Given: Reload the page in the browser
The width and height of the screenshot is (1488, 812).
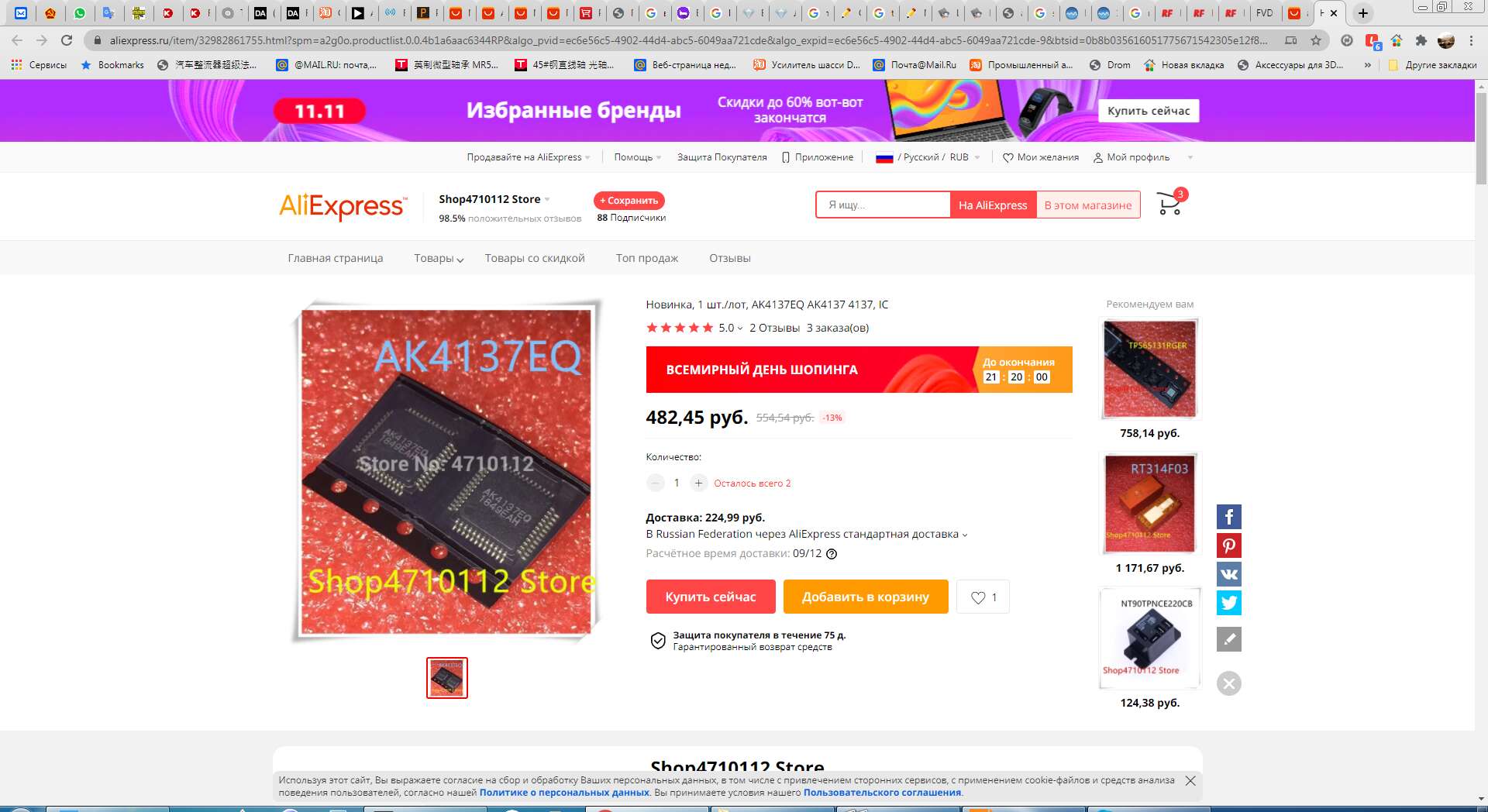Looking at the screenshot, I should click(x=67, y=40).
